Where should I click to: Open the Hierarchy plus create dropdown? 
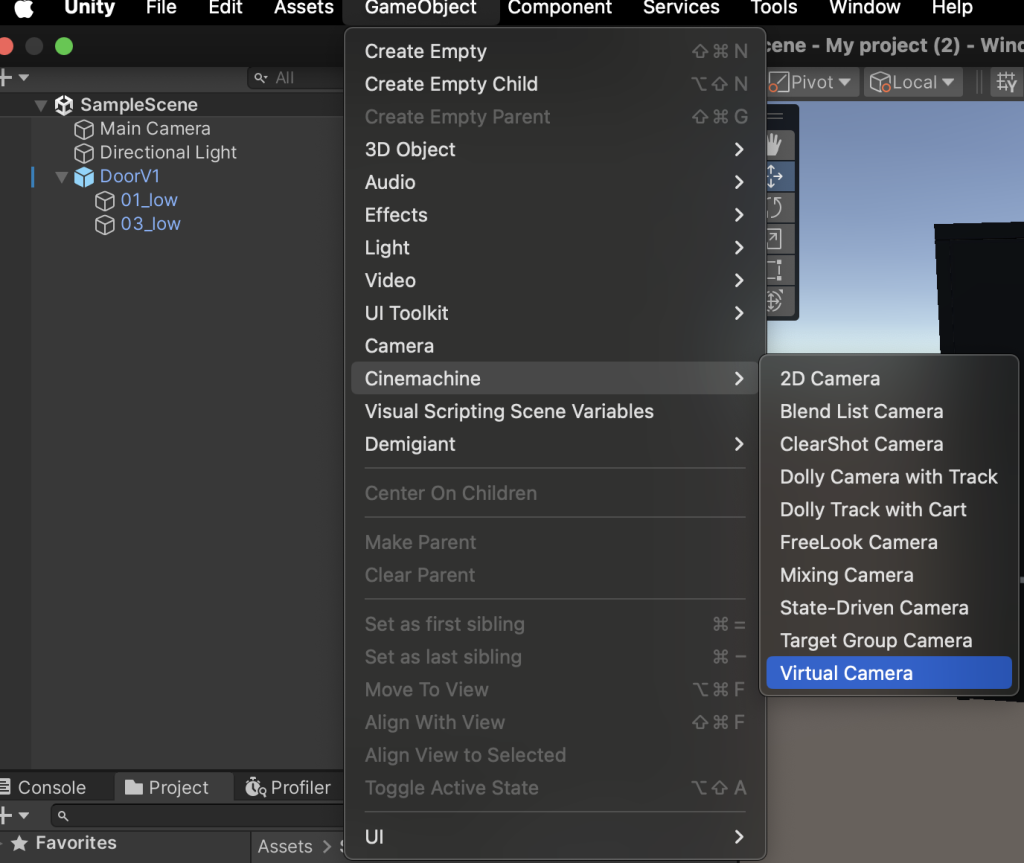point(14,78)
